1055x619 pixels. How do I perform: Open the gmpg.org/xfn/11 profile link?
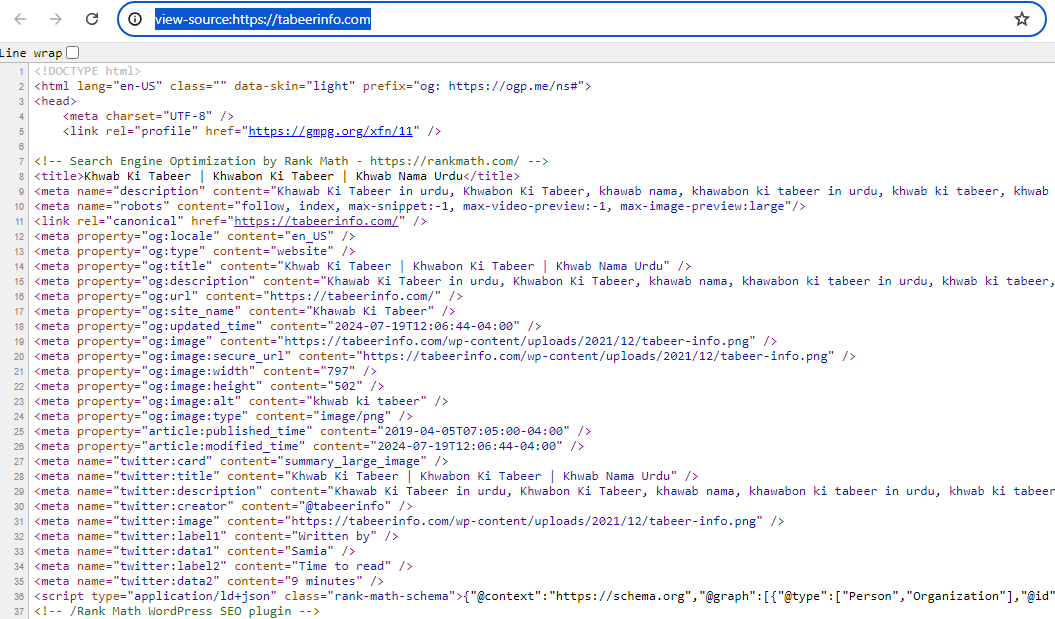tap(332, 131)
